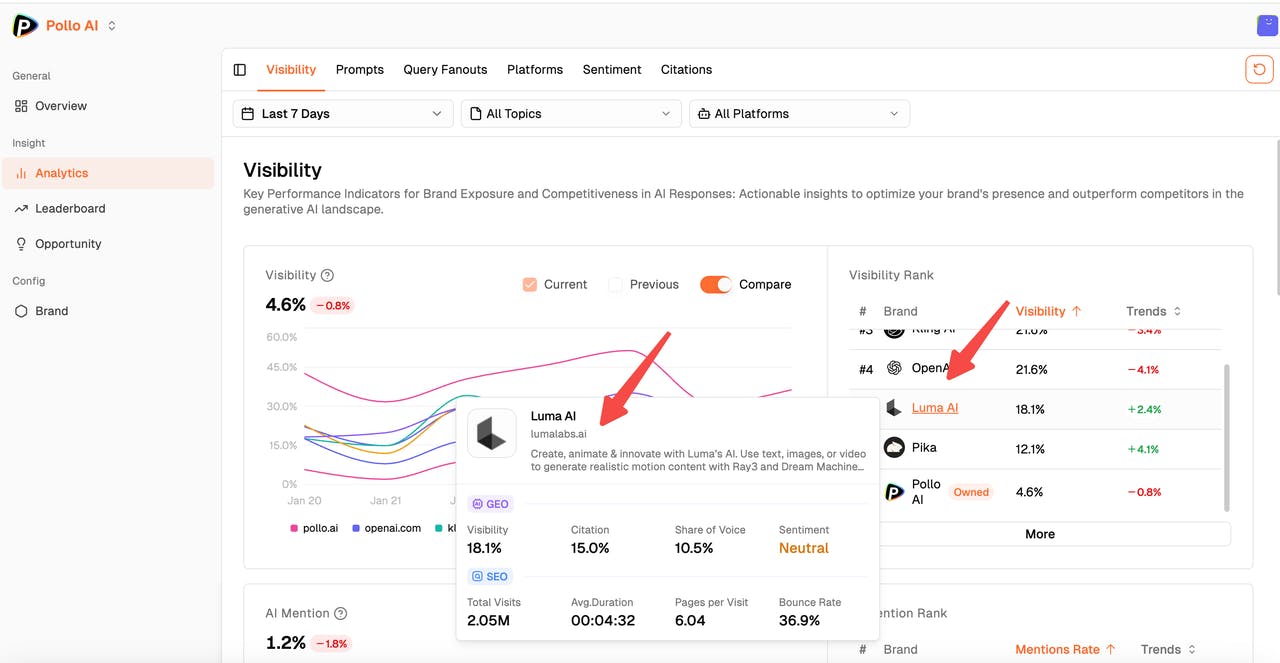Click lumalabs.ai in the popup

(x=558, y=434)
